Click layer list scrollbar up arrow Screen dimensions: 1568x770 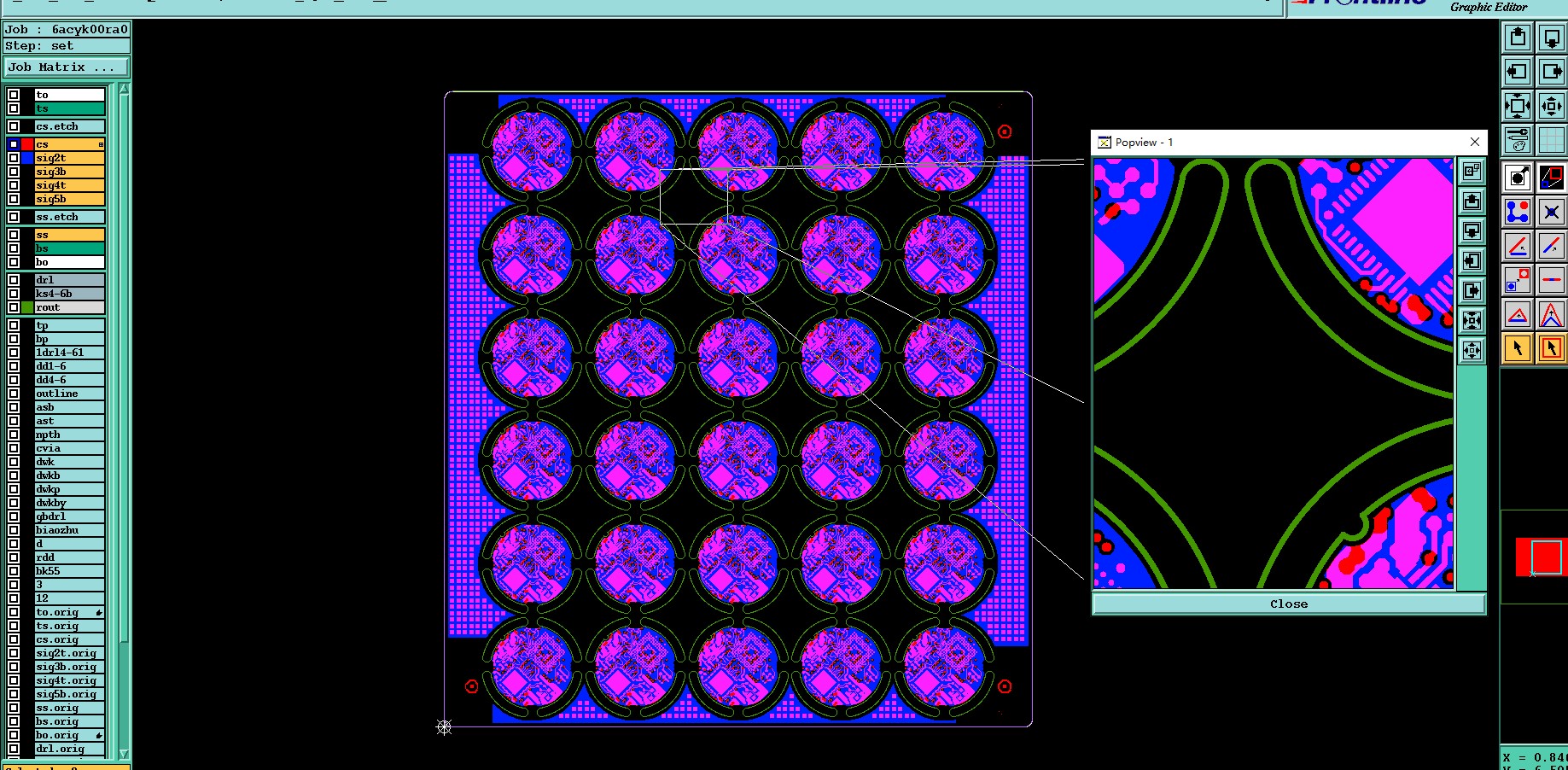(124, 89)
